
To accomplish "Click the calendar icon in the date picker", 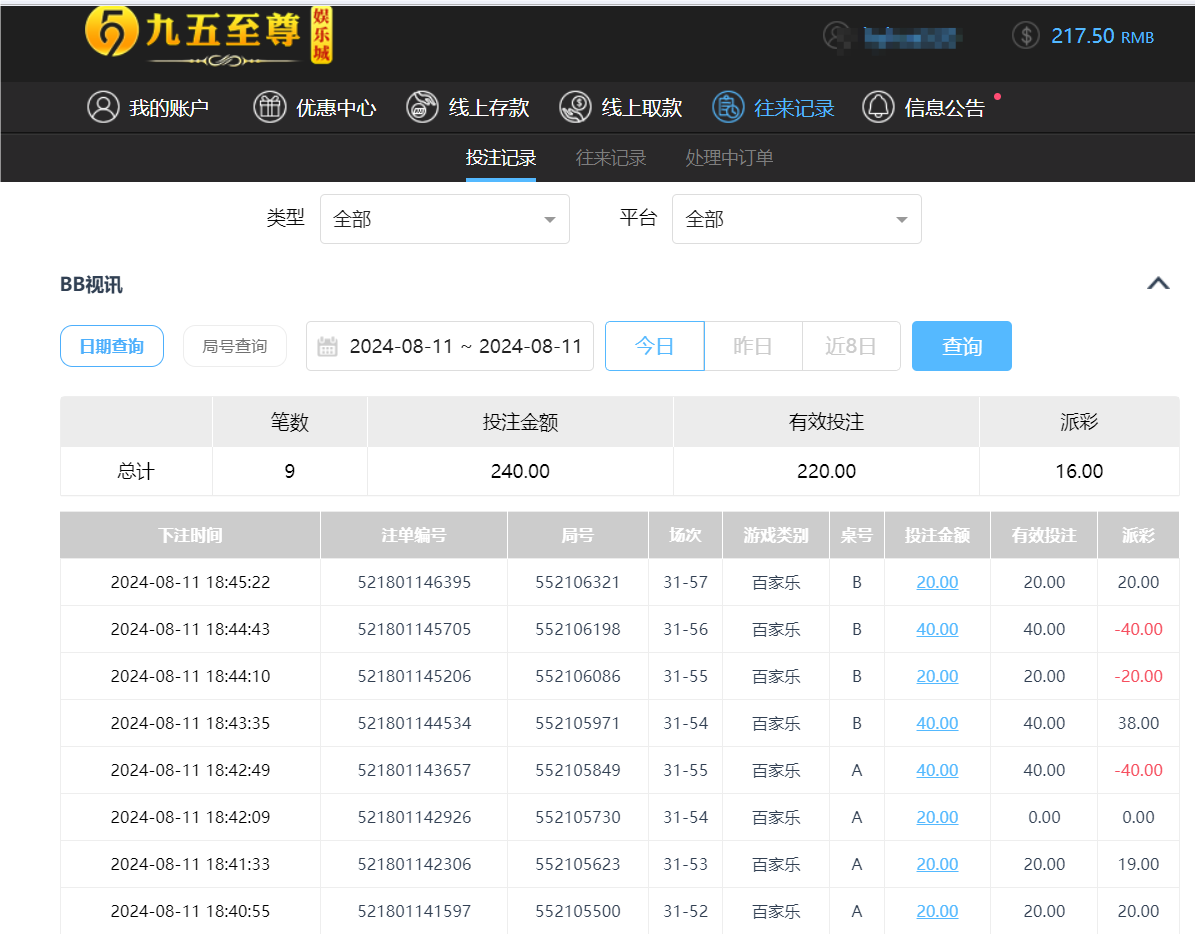I will (x=330, y=345).
